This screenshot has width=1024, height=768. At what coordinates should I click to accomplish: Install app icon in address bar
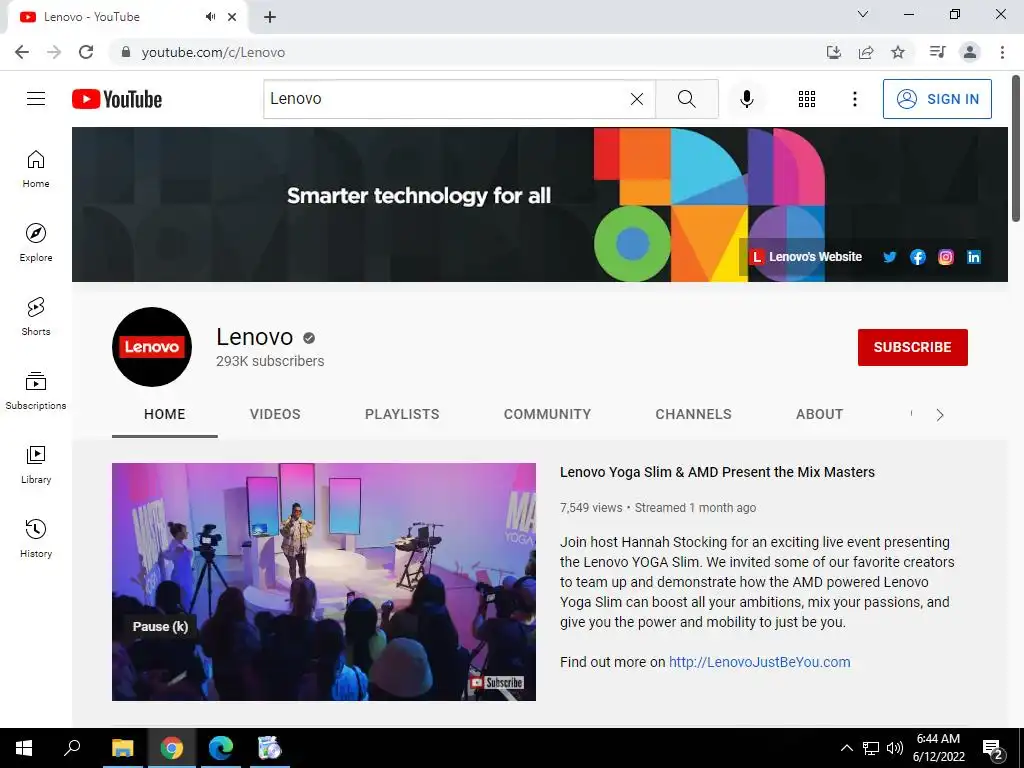pos(833,52)
